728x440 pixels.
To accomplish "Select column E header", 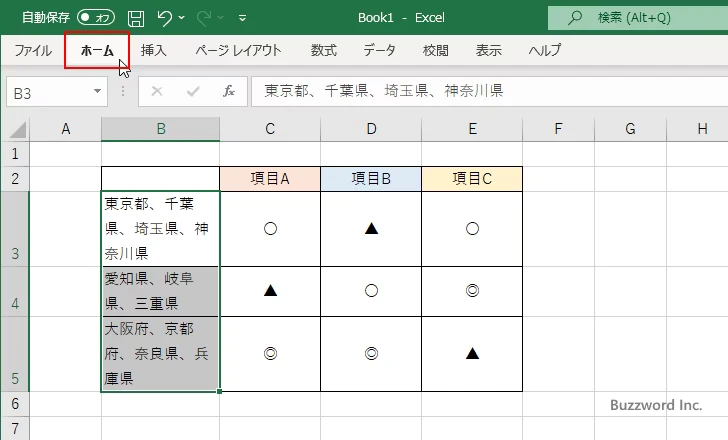I will [472, 129].
